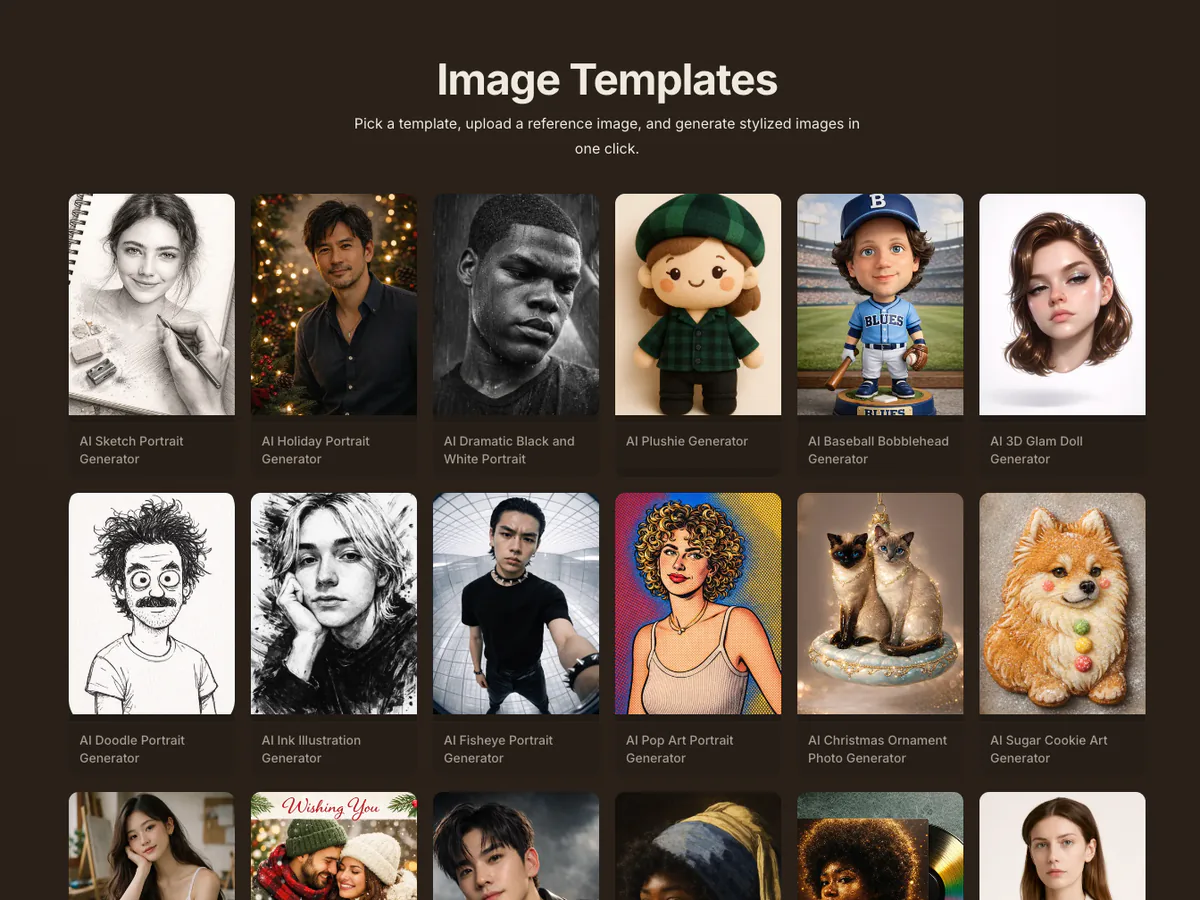This screenshot has width=1200, height=900.
Task: Open the AI Doodle Portrait Generator image
Action: pyautogui.click(x=152, y=604)
